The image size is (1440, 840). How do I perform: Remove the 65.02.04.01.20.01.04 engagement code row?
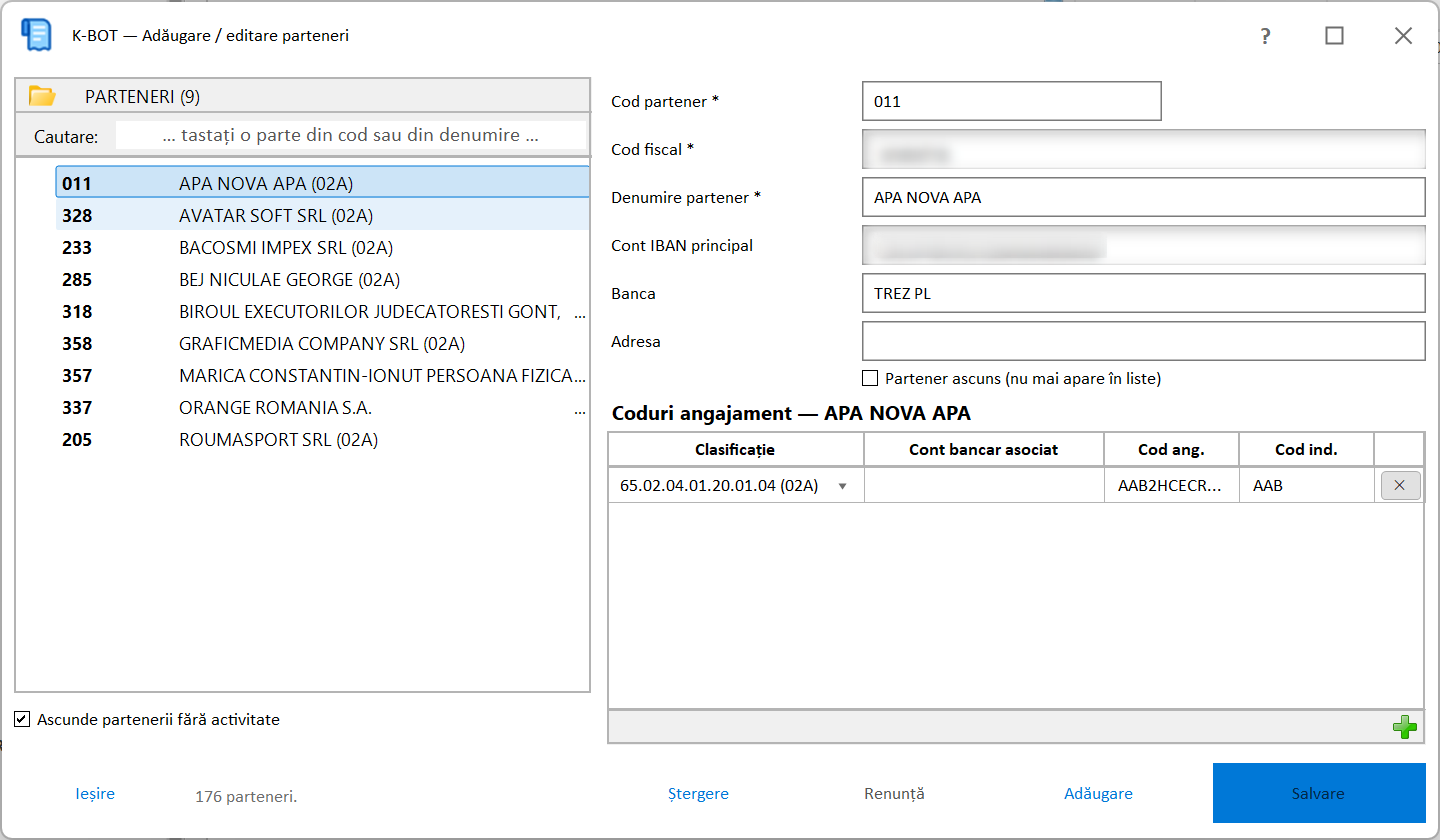coord(1400,486)
